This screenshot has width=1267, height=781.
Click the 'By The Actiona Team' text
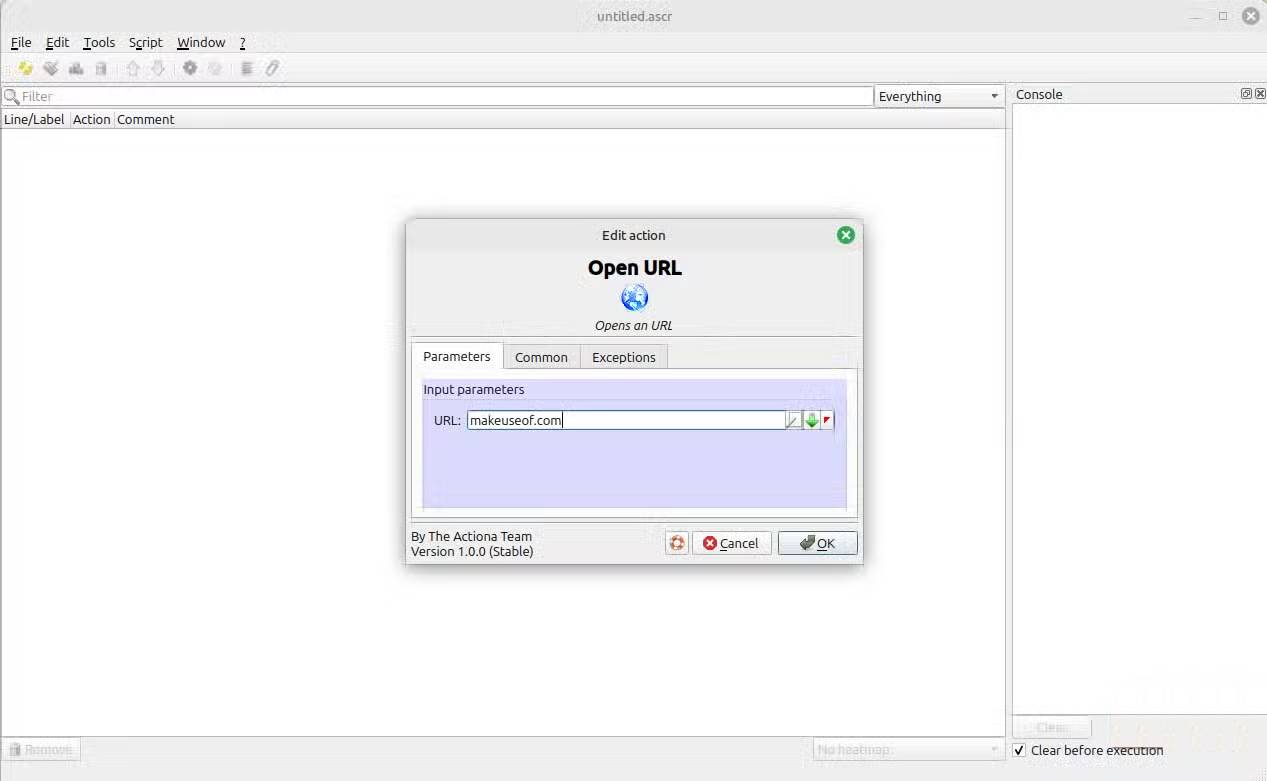pyautogui.click(x=472, y=536)
